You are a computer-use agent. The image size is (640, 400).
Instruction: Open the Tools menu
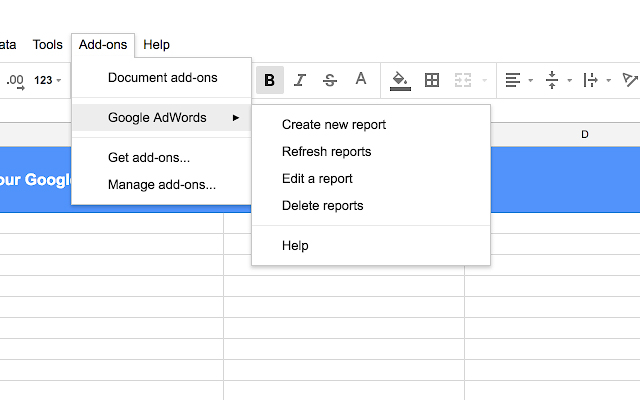pos(47,45)
